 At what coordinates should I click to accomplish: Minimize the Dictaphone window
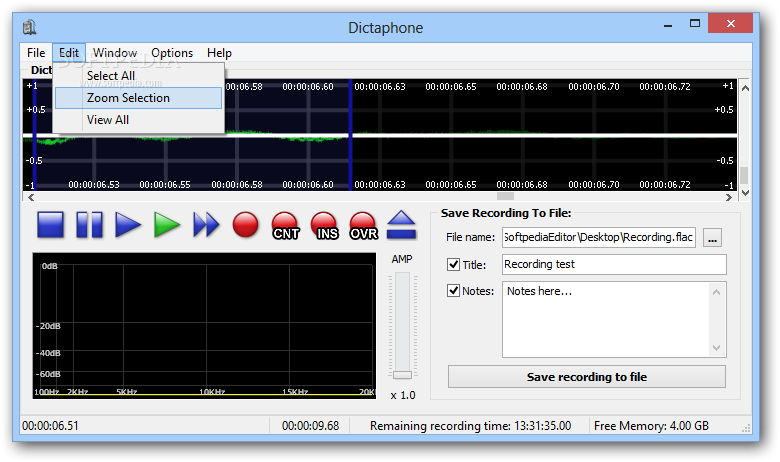[668, 24]
